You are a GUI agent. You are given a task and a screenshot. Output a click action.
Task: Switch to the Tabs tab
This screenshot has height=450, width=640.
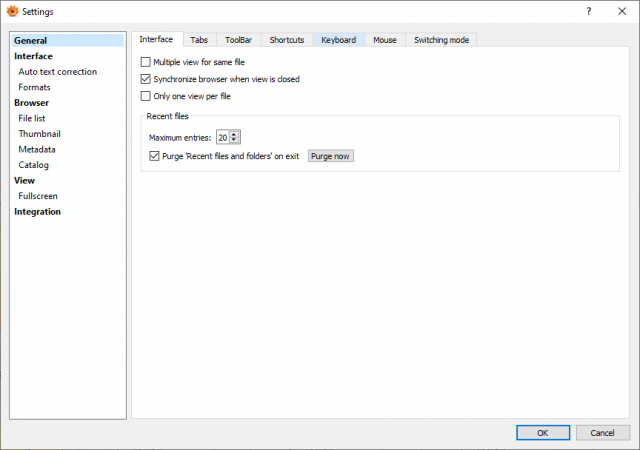point(199,40)
